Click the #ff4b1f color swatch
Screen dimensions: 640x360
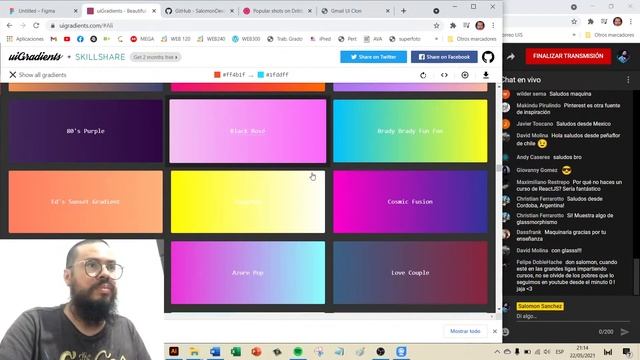click(x=217, y=75)
